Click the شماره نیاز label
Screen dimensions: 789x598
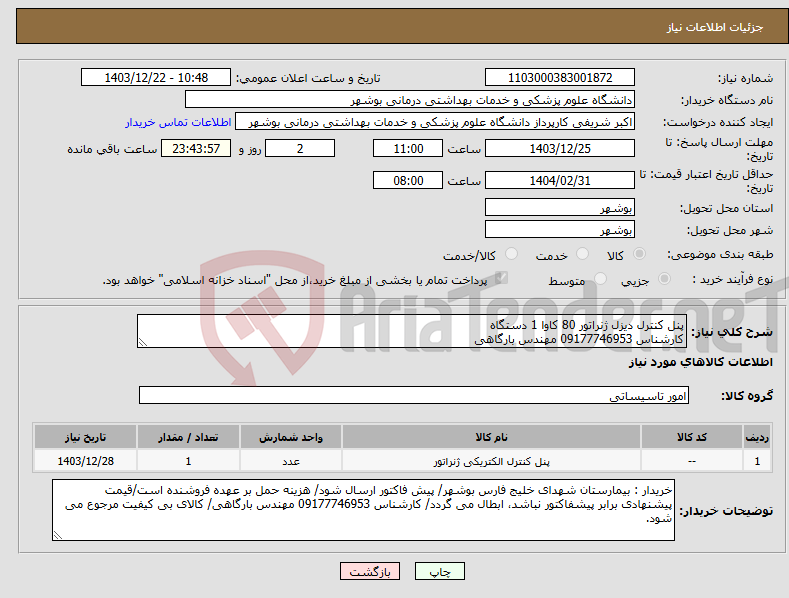tap(745, 79)
